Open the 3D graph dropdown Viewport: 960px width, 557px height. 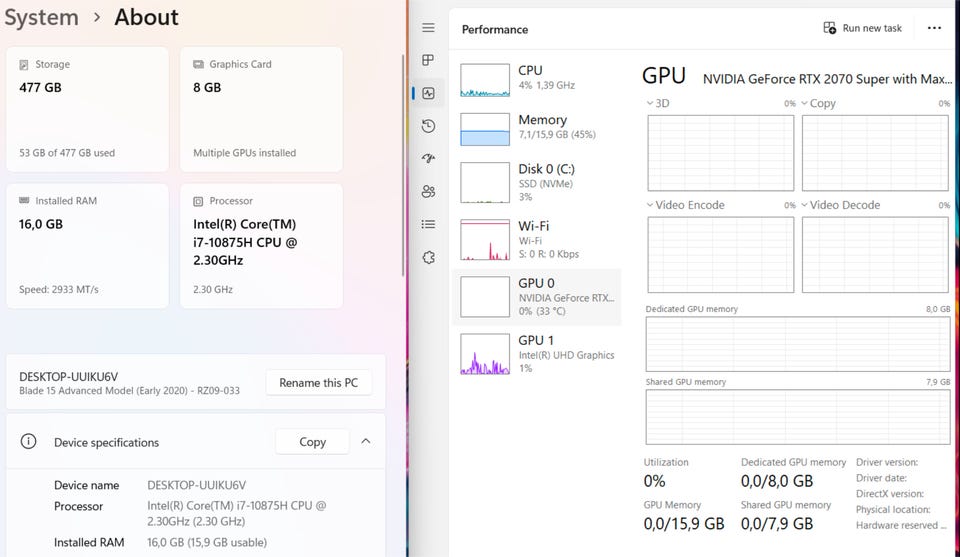pyautogui.click(x=651, y=103)
